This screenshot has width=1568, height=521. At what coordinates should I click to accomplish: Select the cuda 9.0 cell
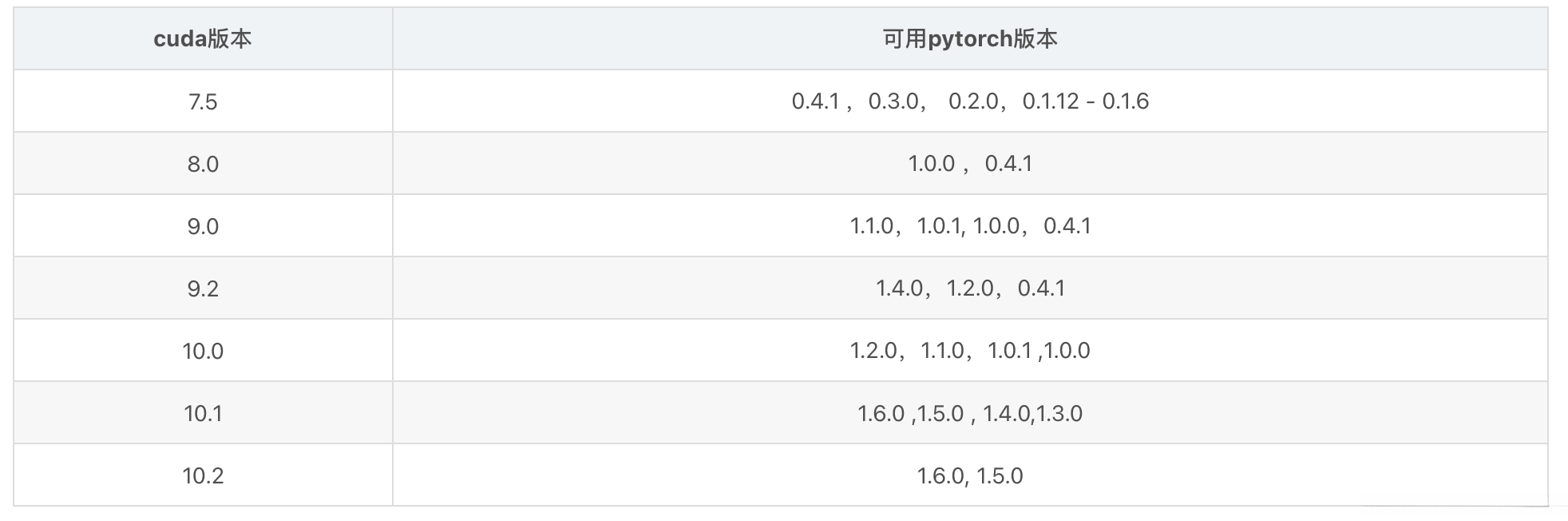coord(203,226)
